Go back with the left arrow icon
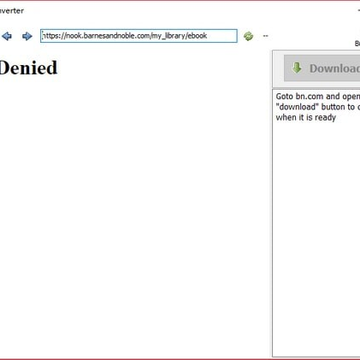The height and width of the screenshot is (360, 360). tap(7, 36)
